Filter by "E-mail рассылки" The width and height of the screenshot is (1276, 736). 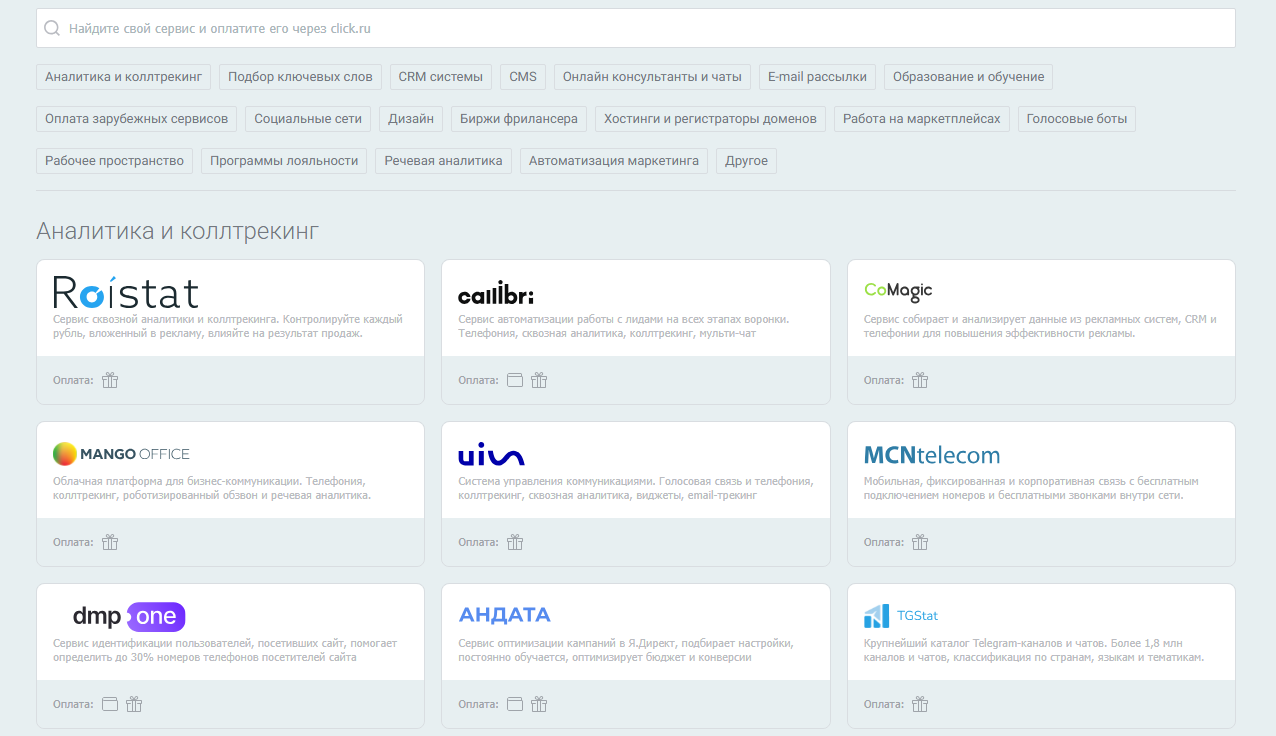tap(818, 77)
